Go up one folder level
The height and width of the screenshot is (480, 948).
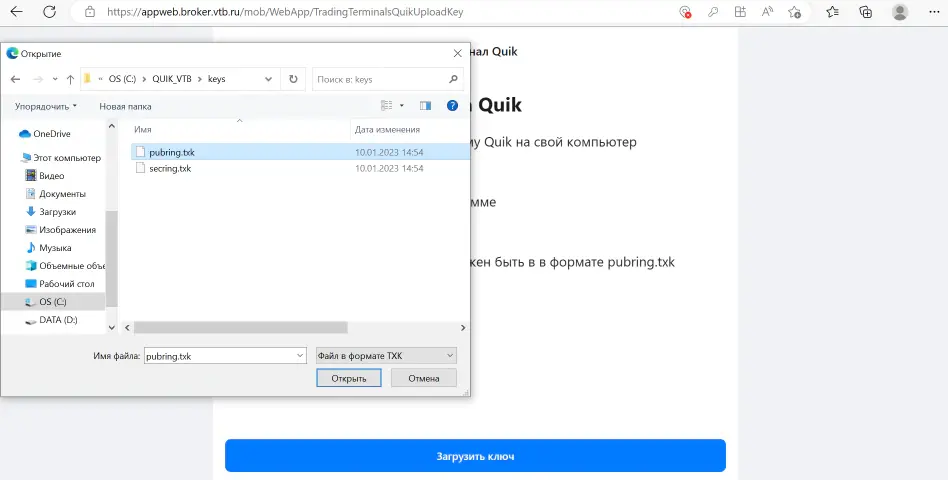pyautogui.click(x=70, y=79)
